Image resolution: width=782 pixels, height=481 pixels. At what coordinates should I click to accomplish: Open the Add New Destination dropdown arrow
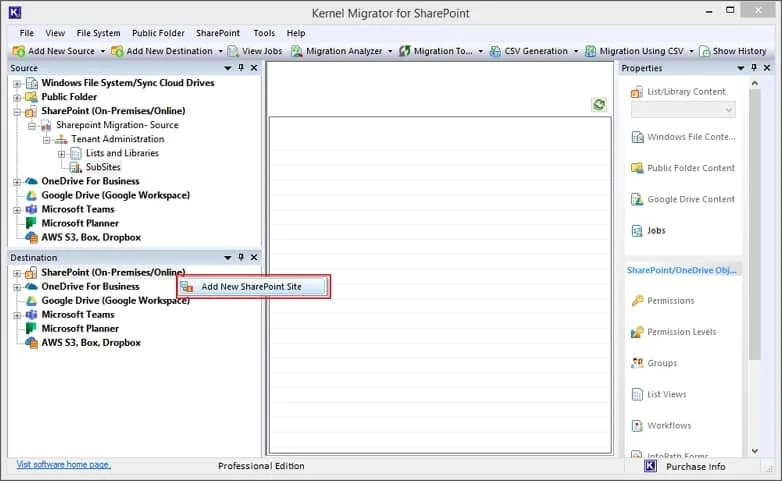pyautogui.click(x=220, y=51)
